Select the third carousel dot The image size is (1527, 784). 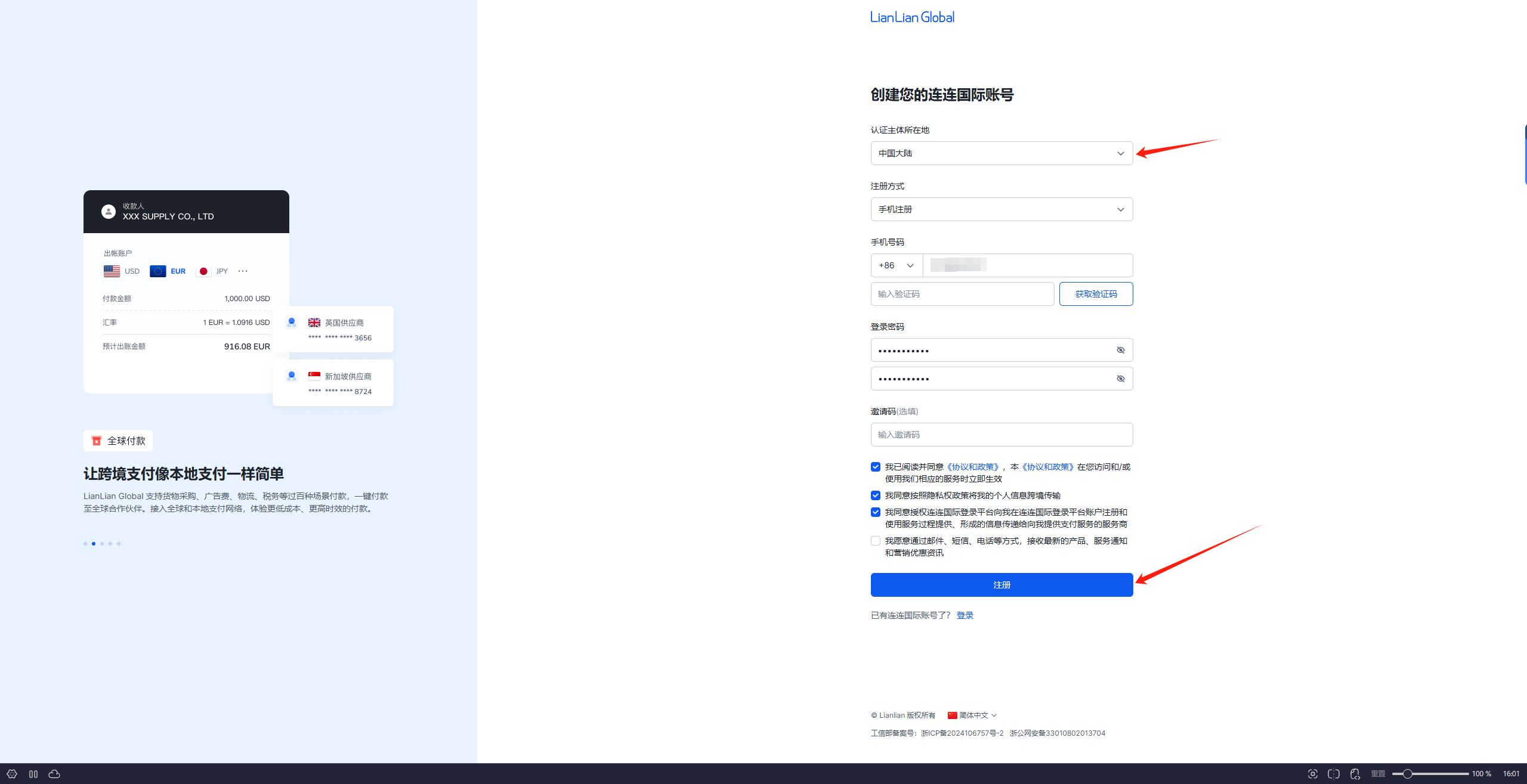point(102,544)
